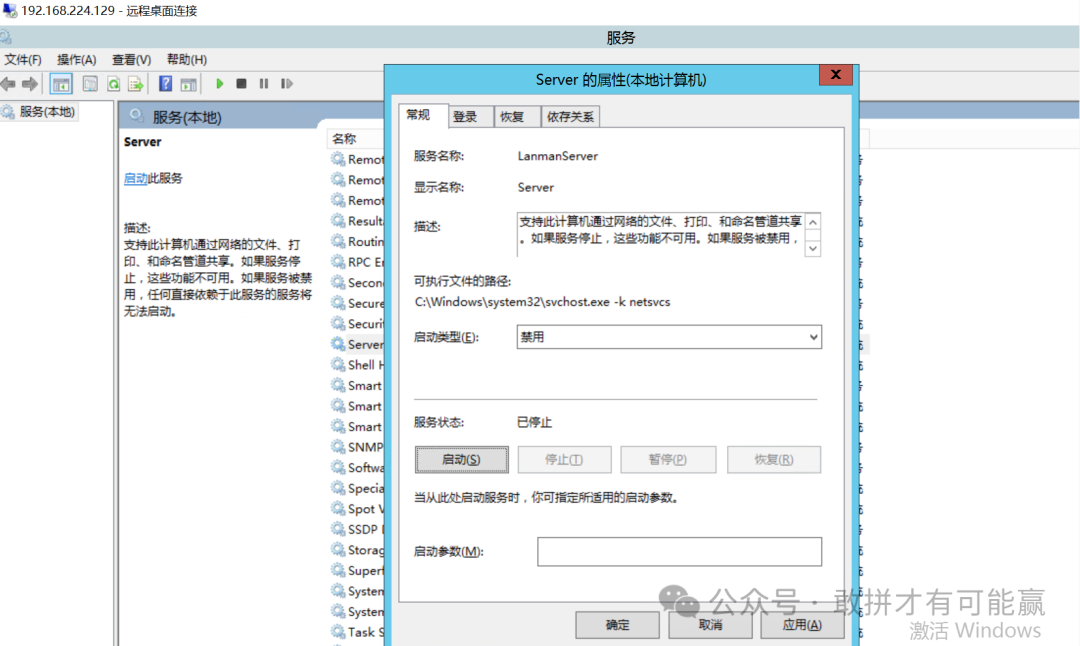Select the SNMP service row
Image resolution: width=1080 pixels, height=646 pixels.
coord(357,446)
